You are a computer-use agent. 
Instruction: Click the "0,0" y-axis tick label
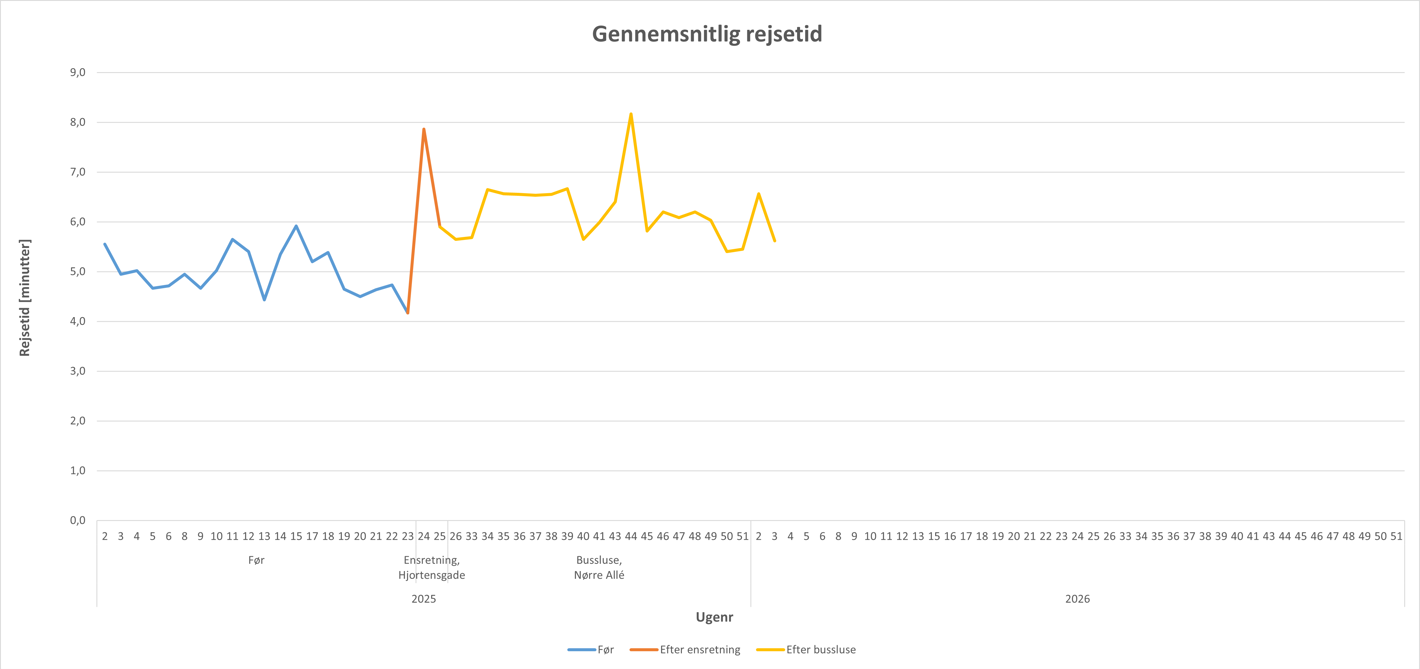(77, 521)
